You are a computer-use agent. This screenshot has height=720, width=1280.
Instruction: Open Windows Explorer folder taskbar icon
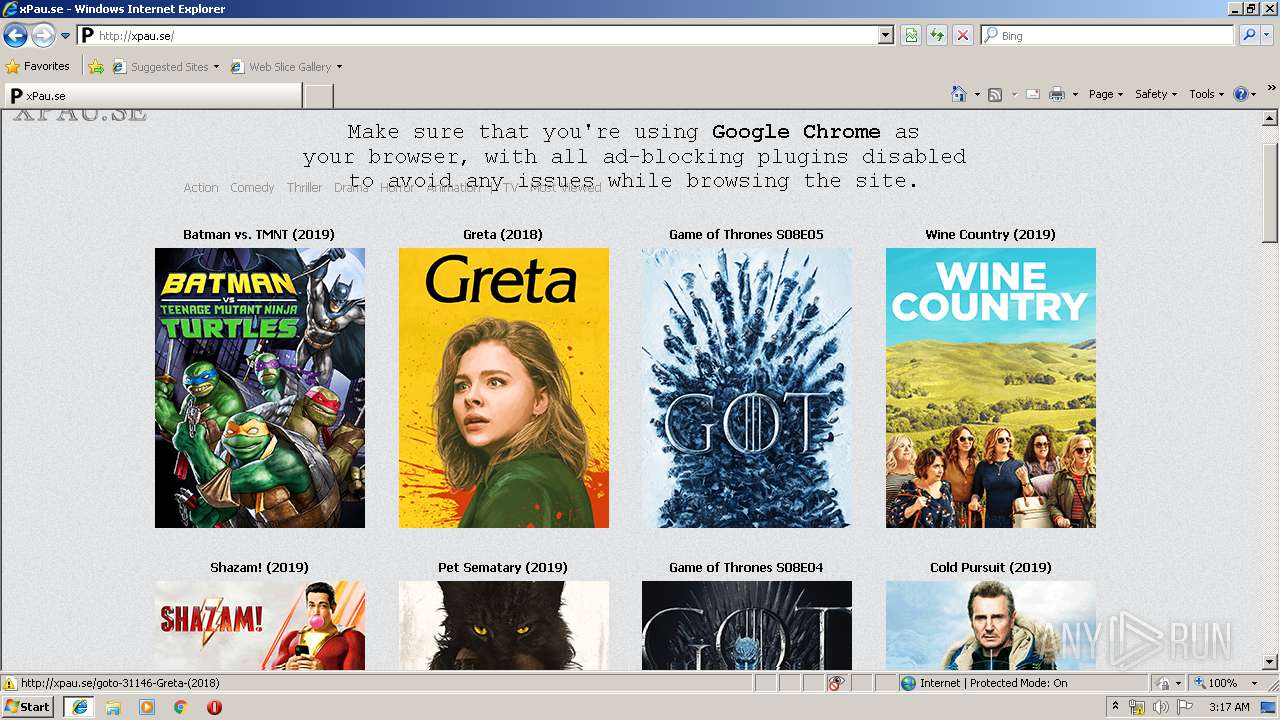point(113,707)
